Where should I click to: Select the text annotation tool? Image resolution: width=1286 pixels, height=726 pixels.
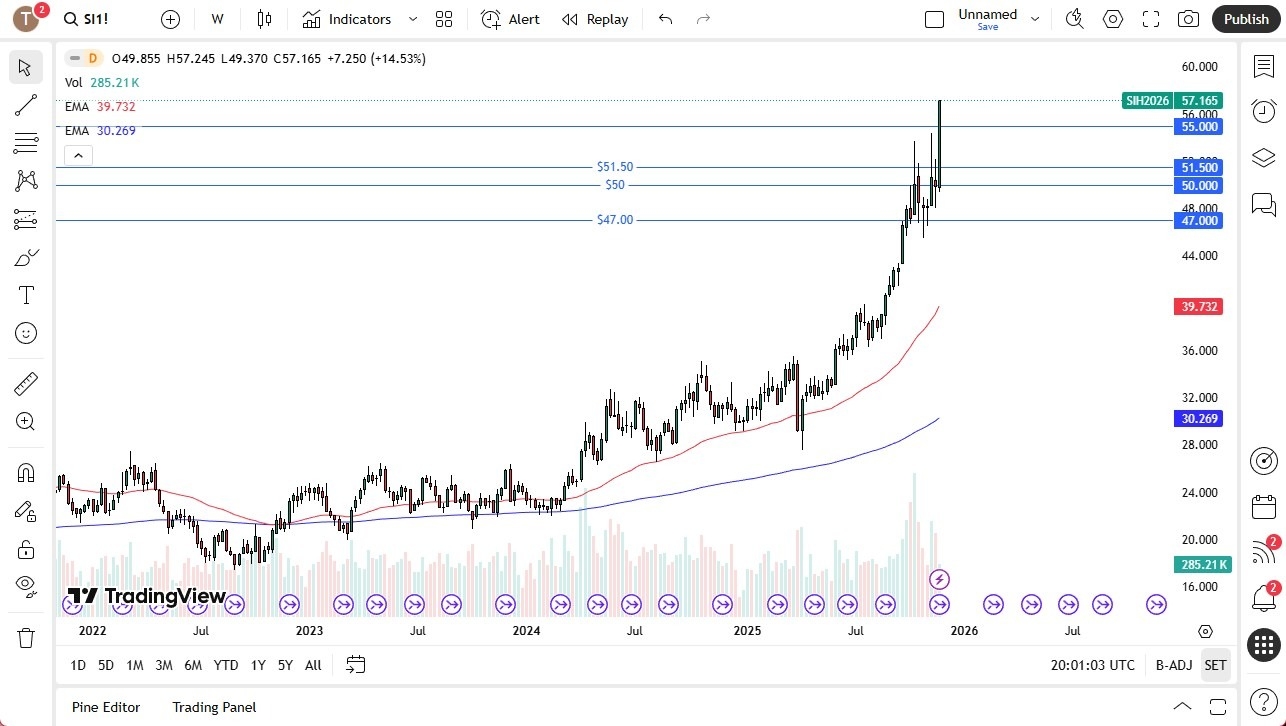[26, 295]
